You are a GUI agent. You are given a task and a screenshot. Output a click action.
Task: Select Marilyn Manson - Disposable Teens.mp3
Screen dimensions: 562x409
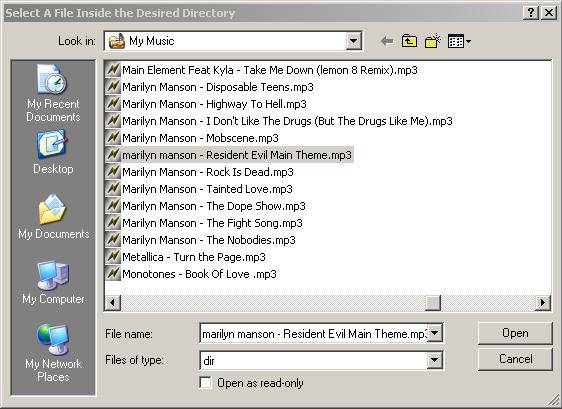tap(218, 87)
